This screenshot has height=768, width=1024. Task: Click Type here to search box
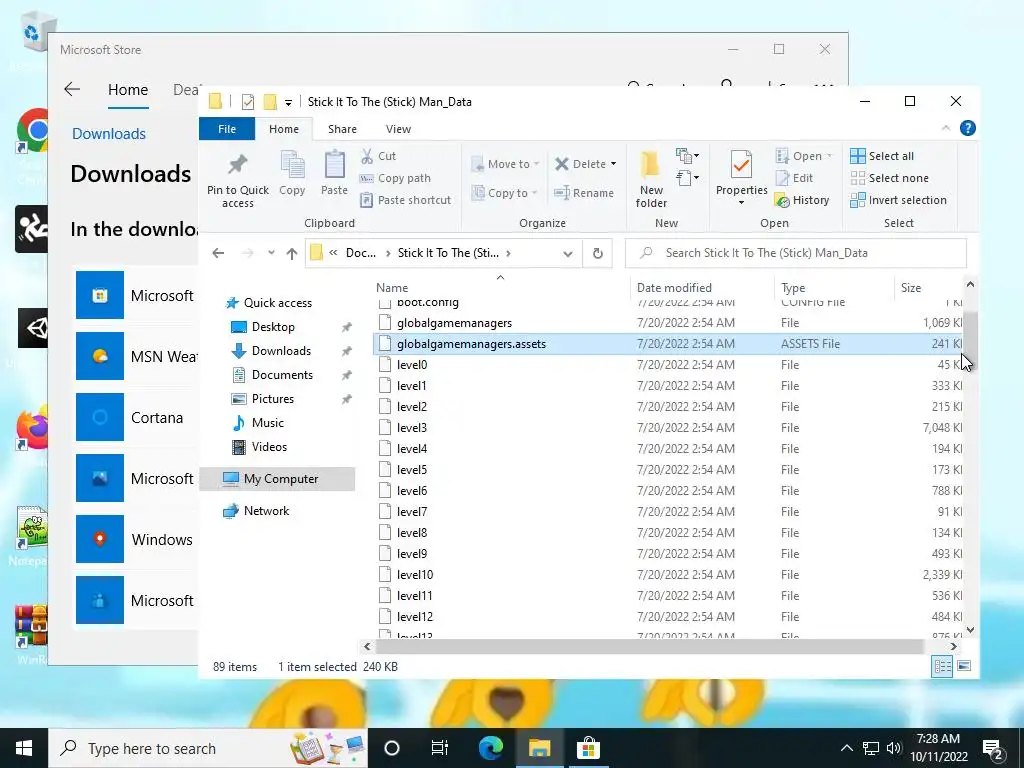coord(208,748)
